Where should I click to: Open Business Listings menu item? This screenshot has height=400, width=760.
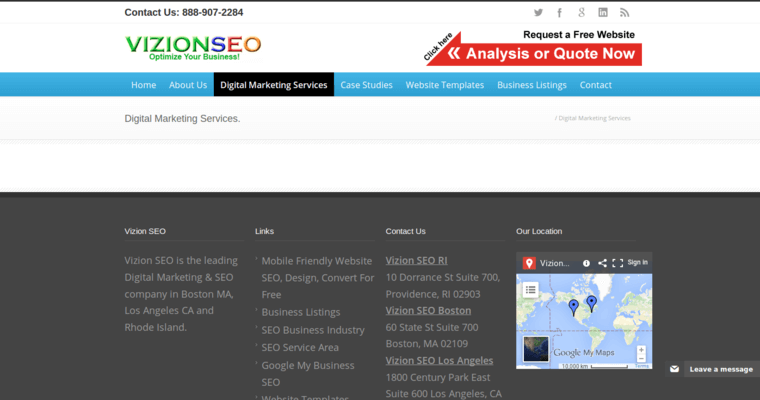tap(532, 85)
